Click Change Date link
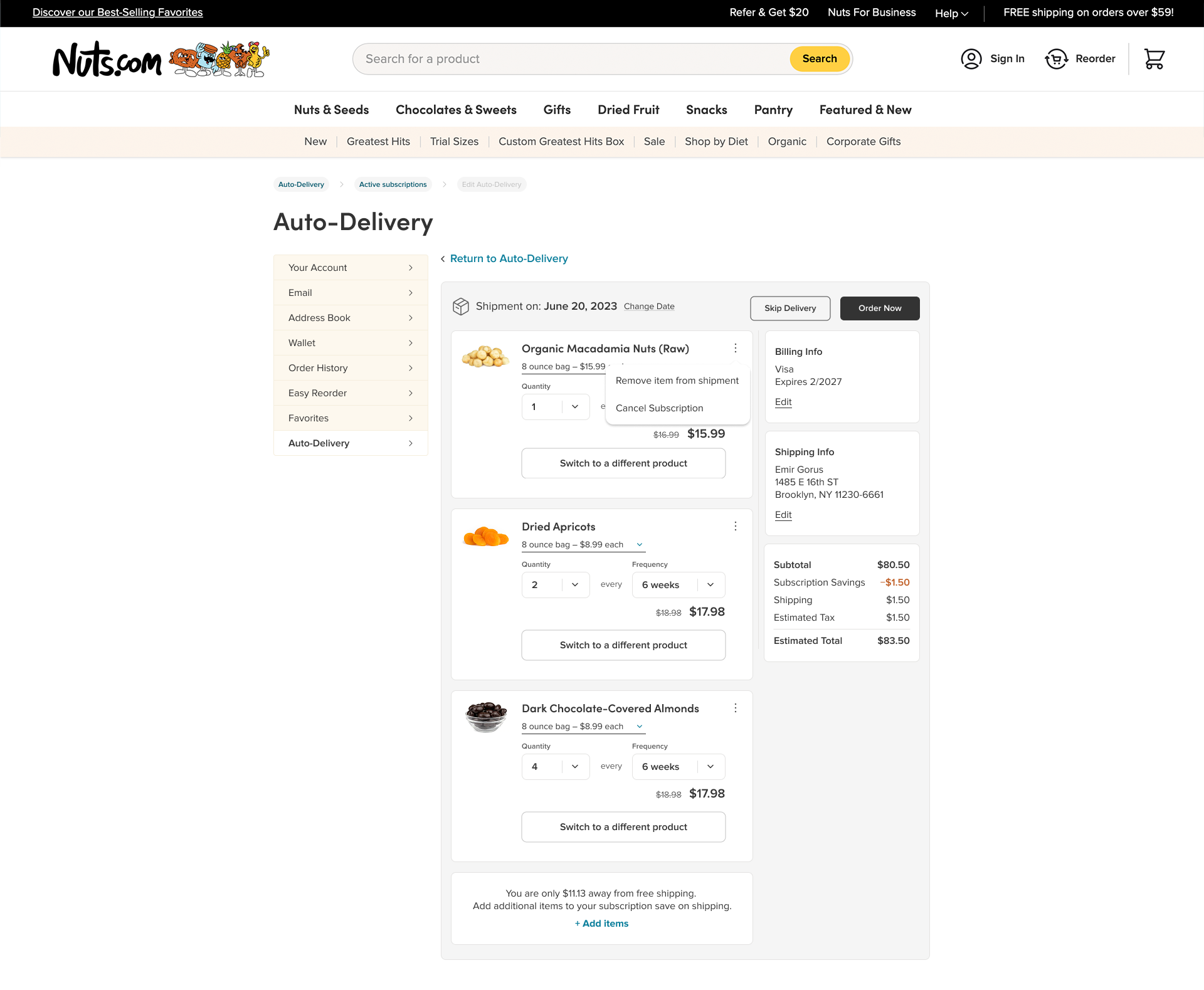Screen dimensions: 1204x990 [x=649, y=307]
